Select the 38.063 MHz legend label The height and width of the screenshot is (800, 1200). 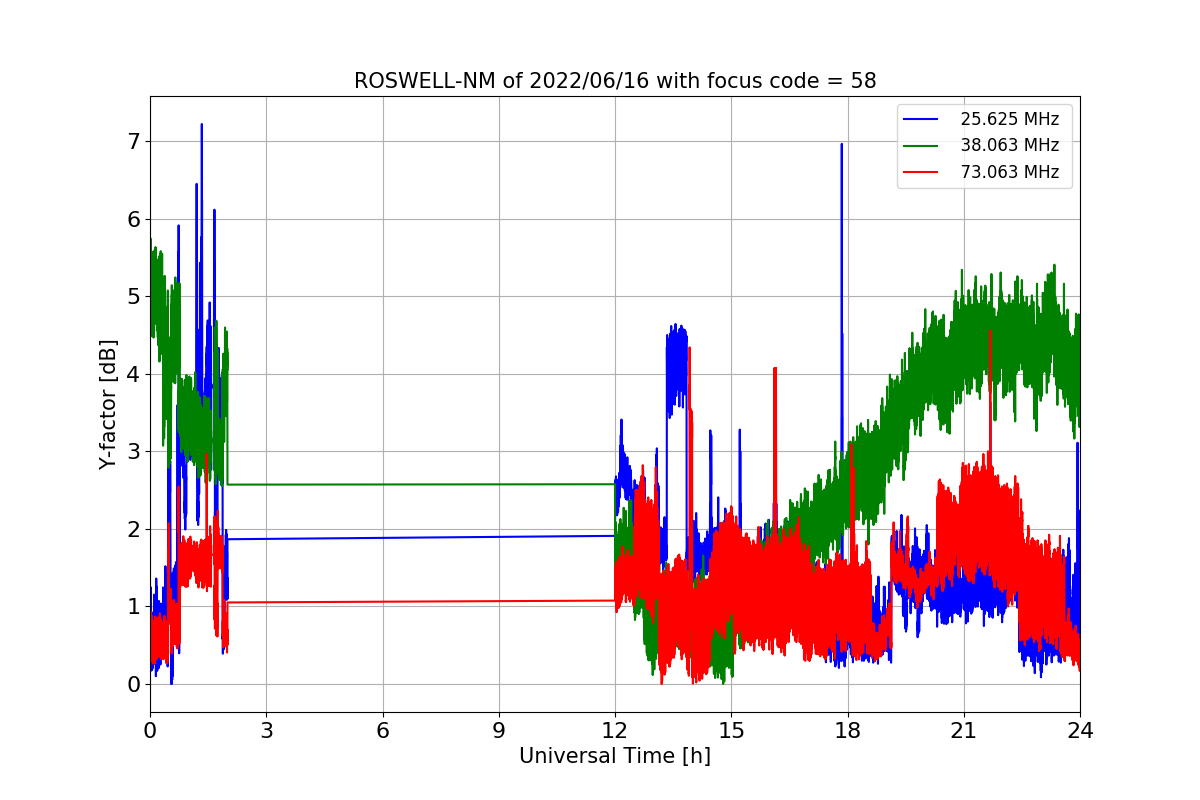pos(1010,145)
